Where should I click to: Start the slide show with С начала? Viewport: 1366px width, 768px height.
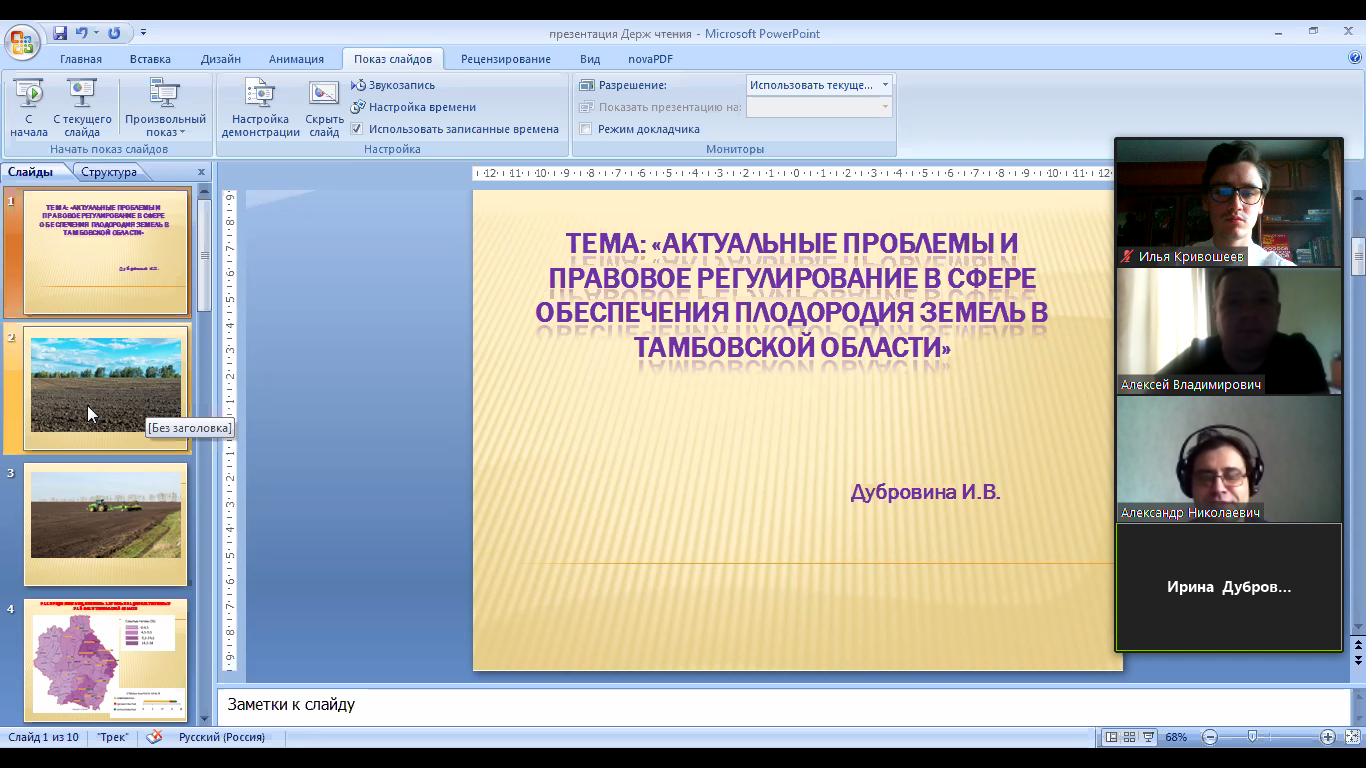pos(29,108)
